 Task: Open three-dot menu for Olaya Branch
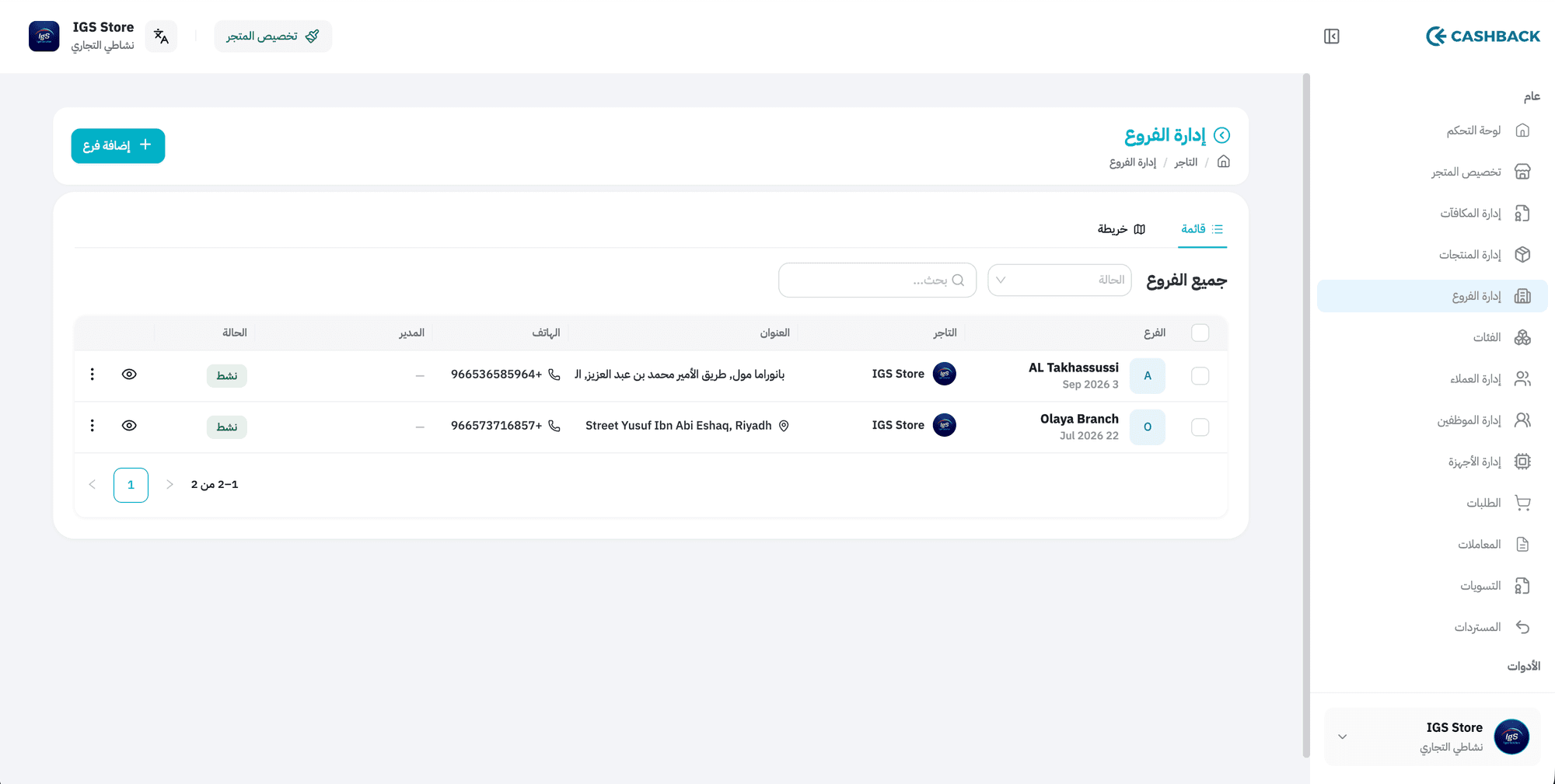(93, 426)
